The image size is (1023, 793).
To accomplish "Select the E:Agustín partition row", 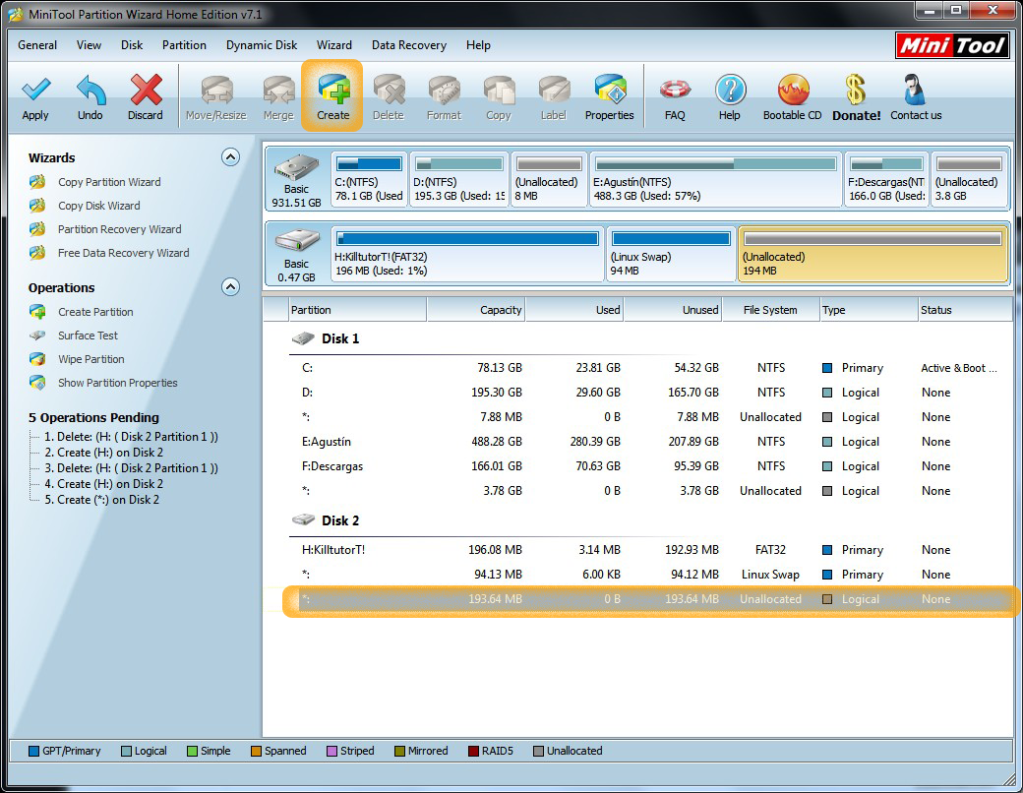I will click(650, 442).
